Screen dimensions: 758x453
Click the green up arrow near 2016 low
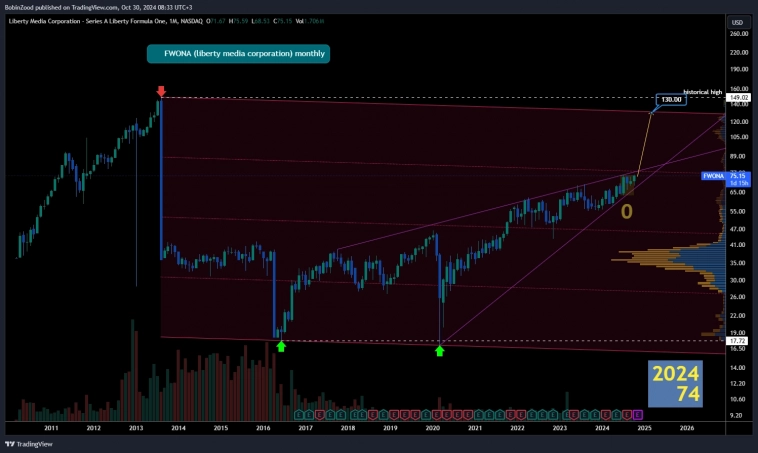281,346
